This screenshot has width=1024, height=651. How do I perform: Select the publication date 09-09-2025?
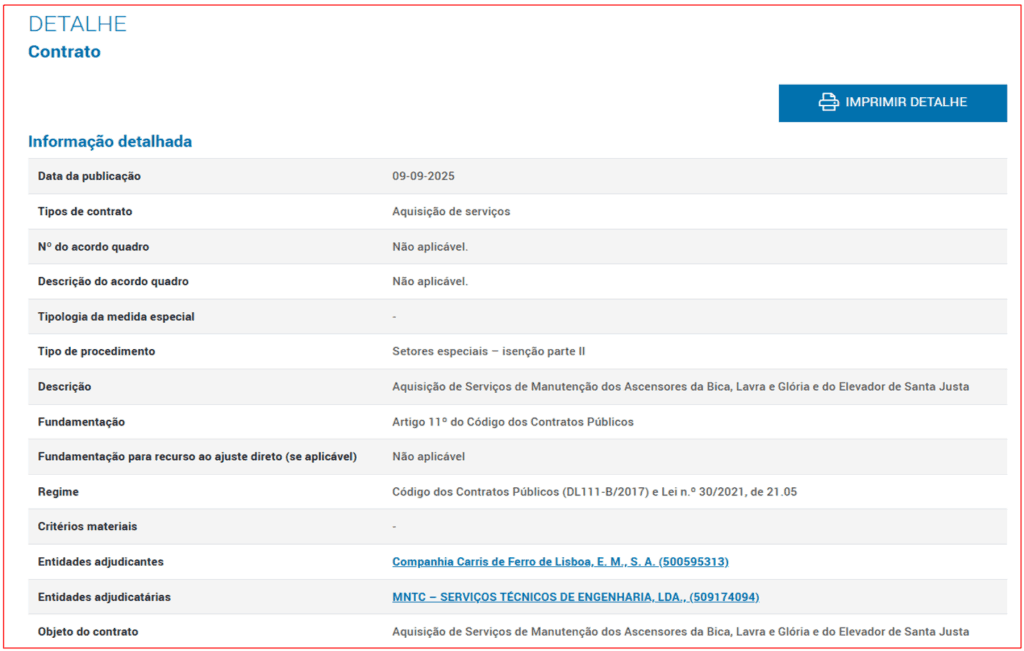click(423, 176)
